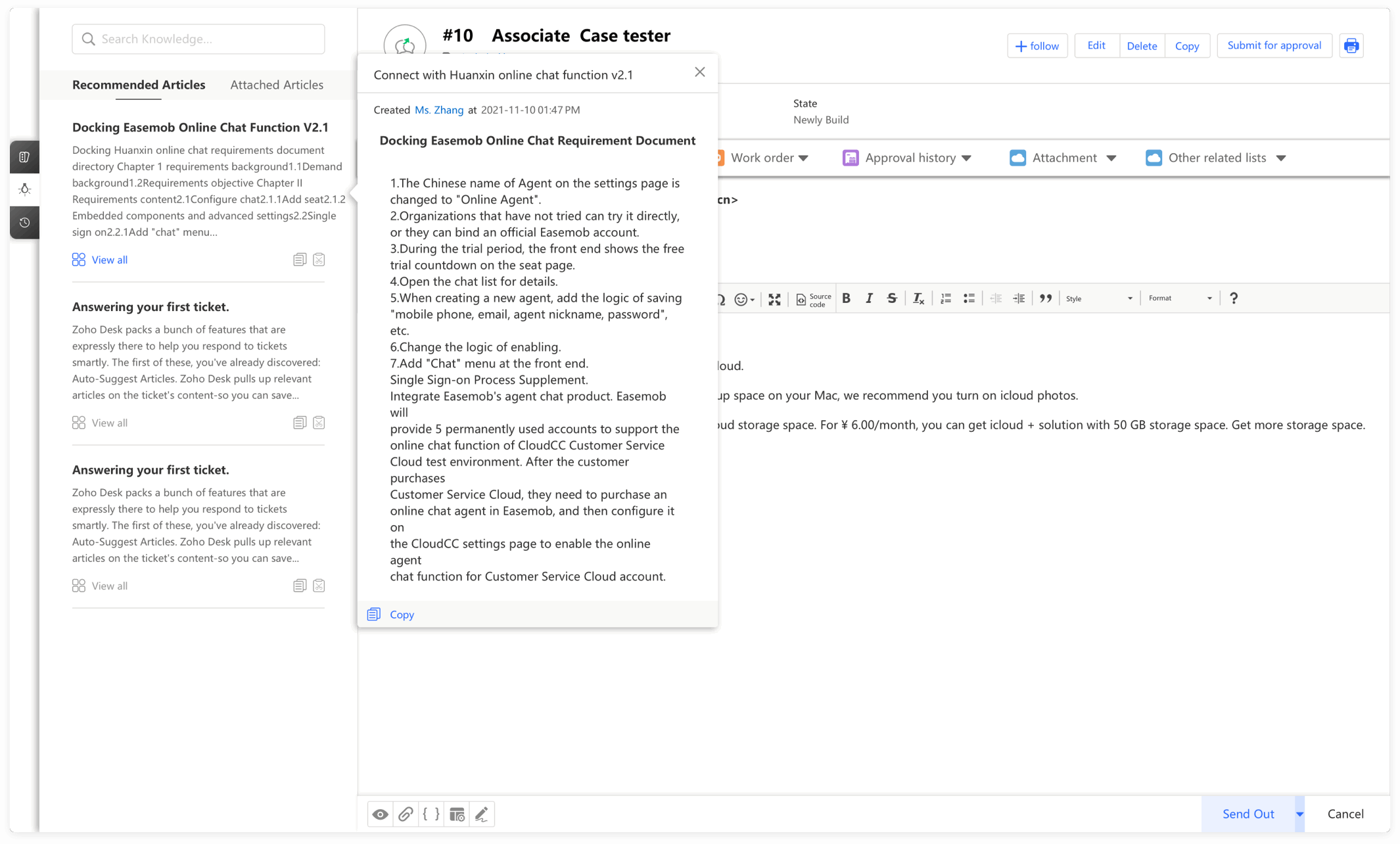This screenshot has height=844, width=1400.
Task: Click Submit for approval button
Action: click(x=1274, y=45)
